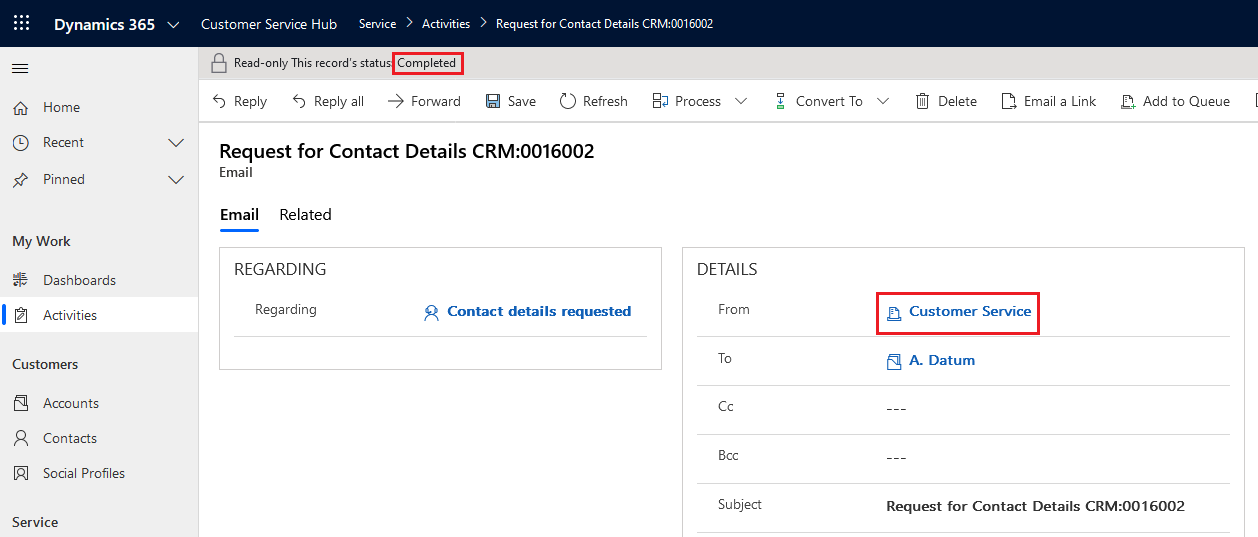Click the Subject field value

point(1035,506)
